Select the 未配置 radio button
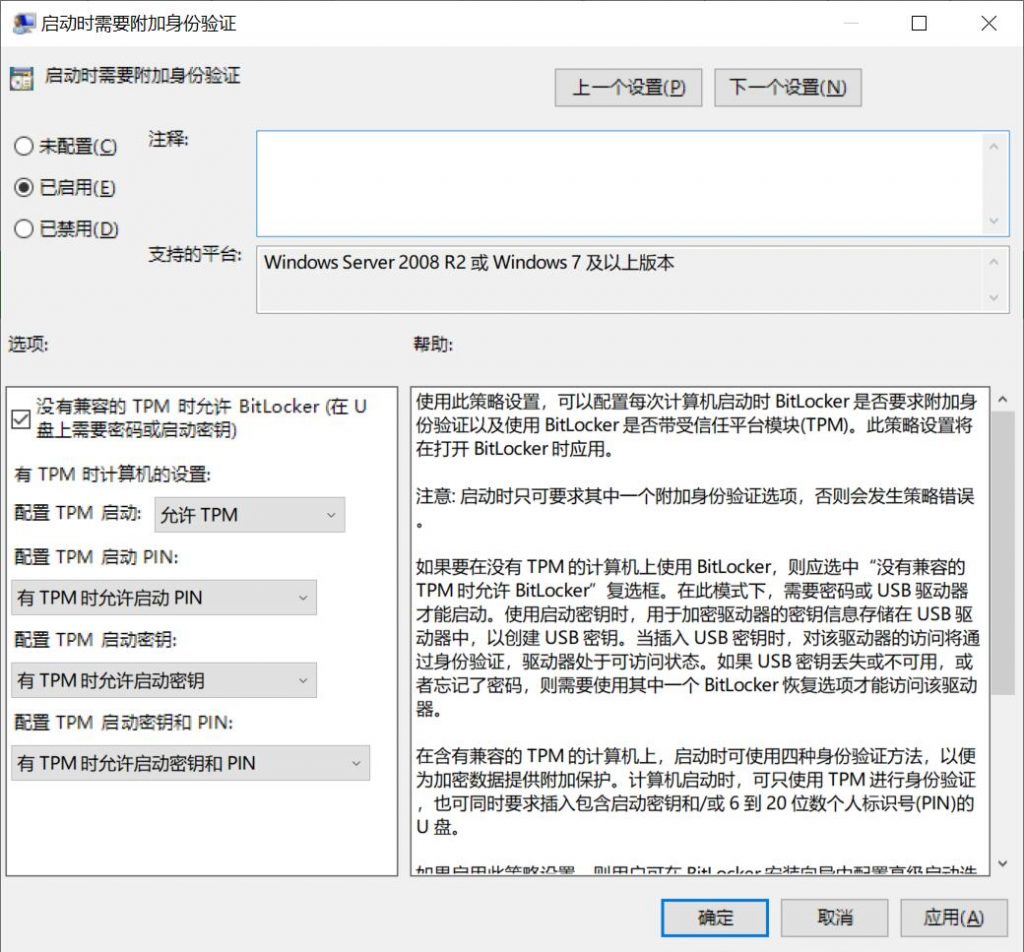1024x952 pixels. (24, 147)
